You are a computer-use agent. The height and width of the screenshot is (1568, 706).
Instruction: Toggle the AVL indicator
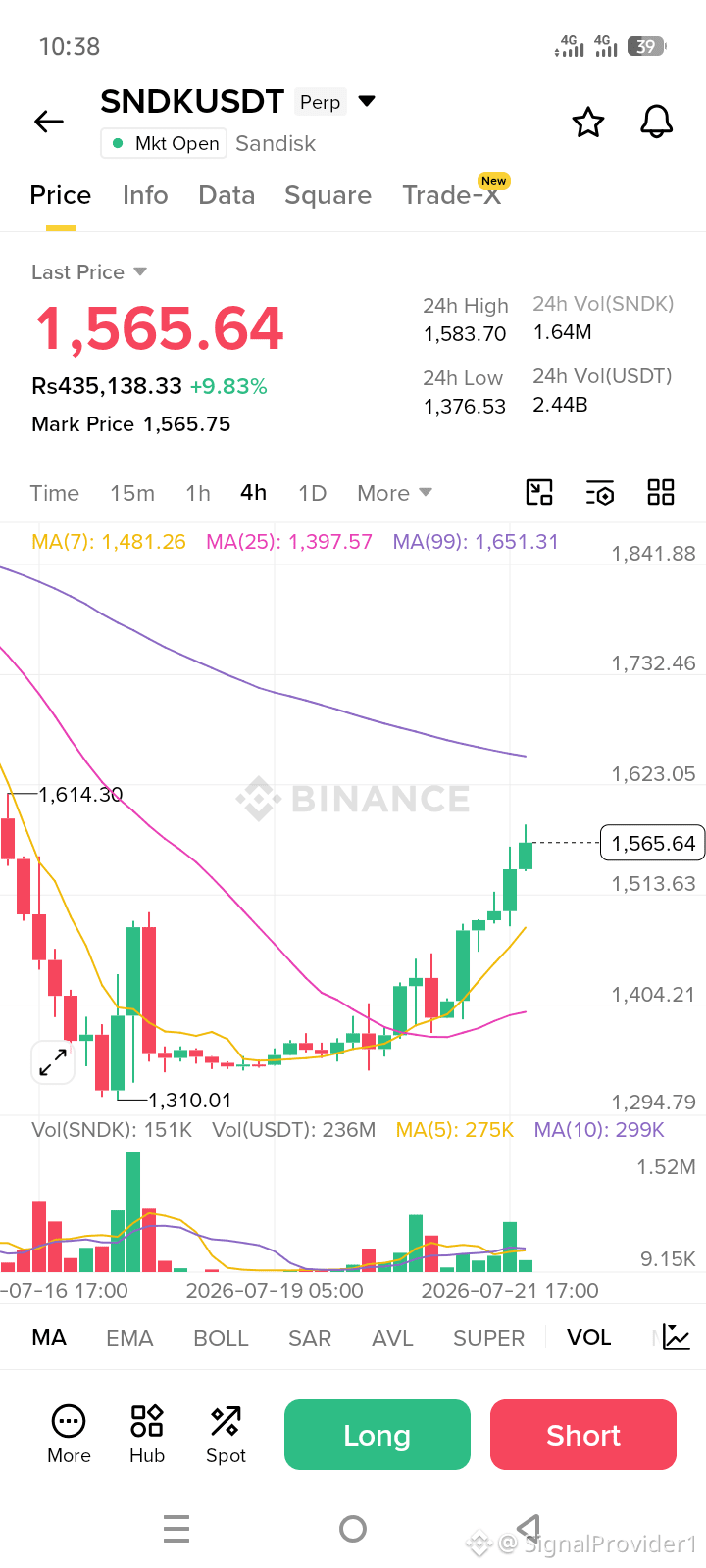click(392, 1338)
